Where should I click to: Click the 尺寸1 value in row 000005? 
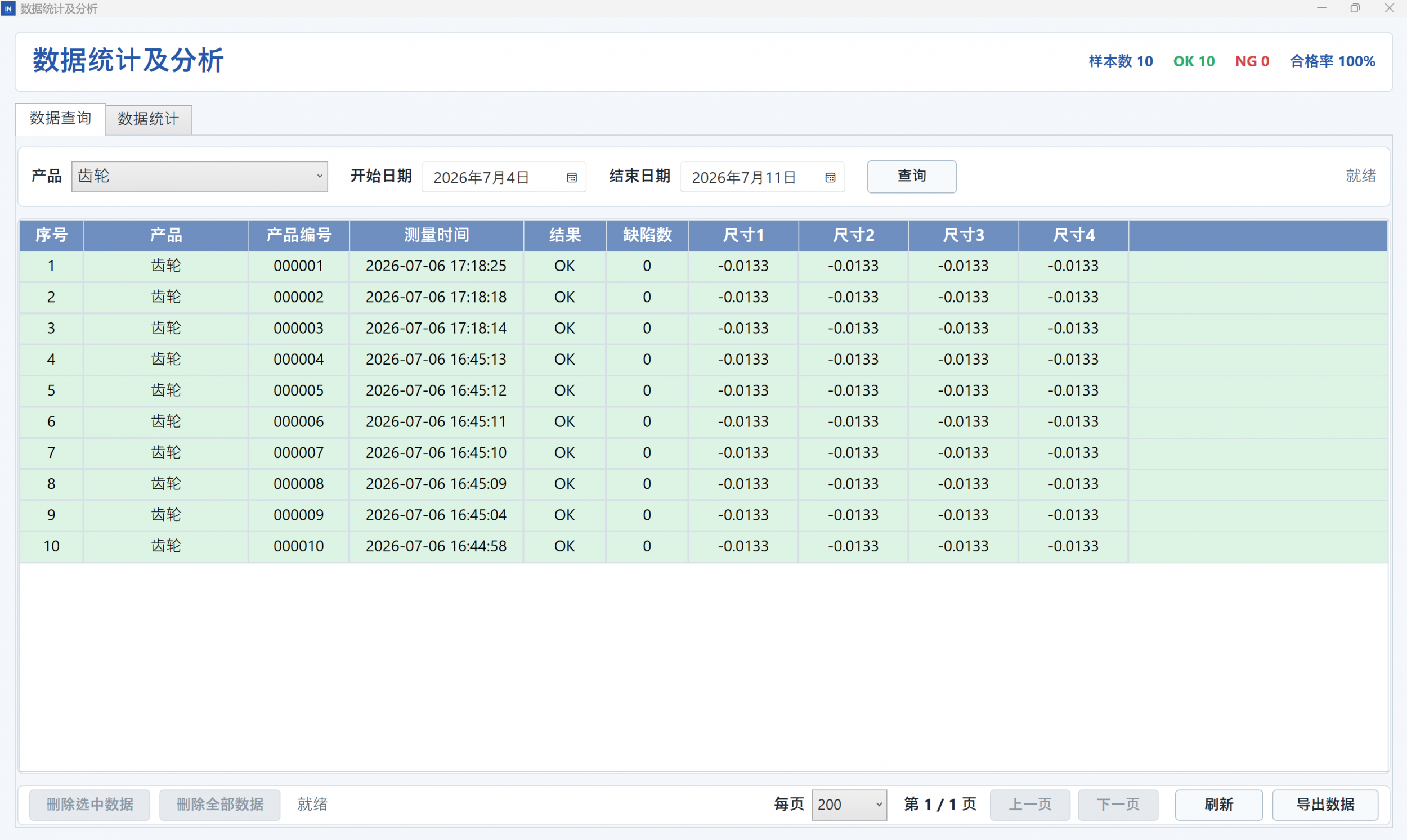click(x=743, y=390)
